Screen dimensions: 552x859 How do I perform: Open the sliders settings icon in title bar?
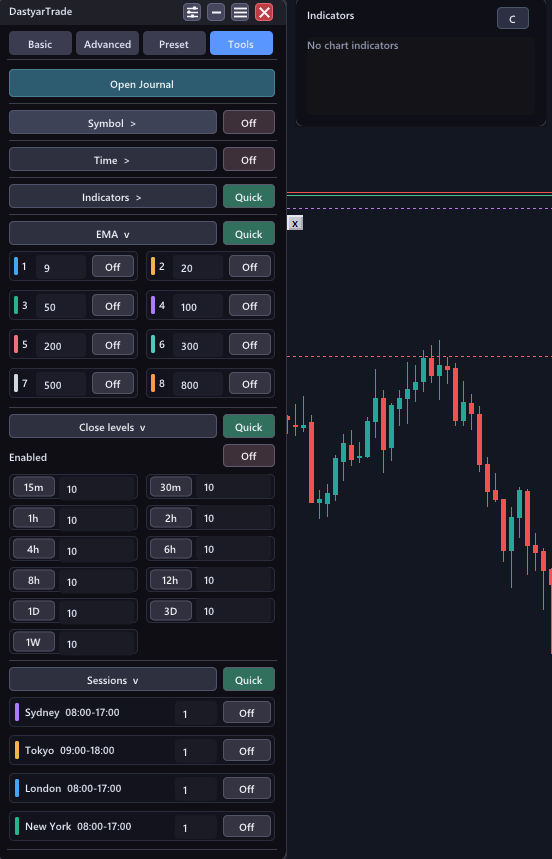(192, 12)
